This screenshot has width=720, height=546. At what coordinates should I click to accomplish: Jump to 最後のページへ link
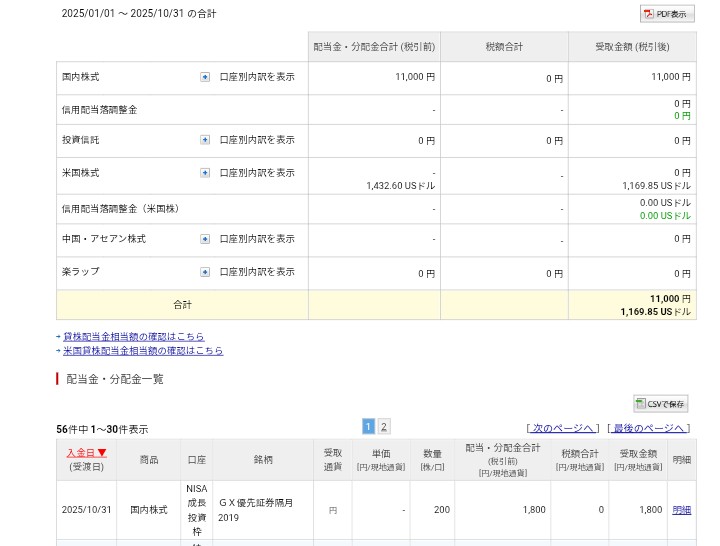[x=649, y=429]
